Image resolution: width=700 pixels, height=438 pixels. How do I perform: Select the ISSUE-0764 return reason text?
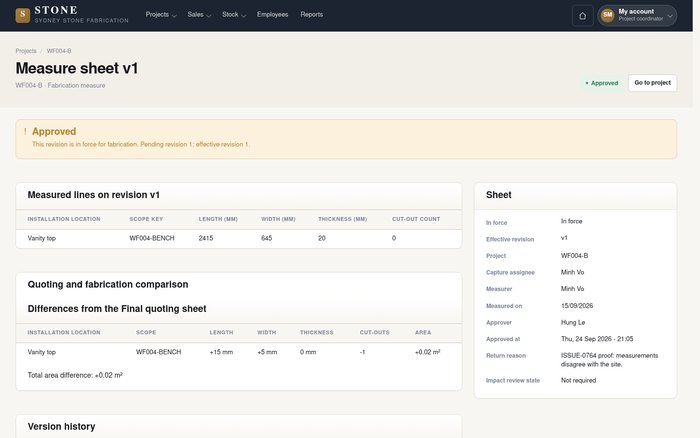tap(609, 360)
